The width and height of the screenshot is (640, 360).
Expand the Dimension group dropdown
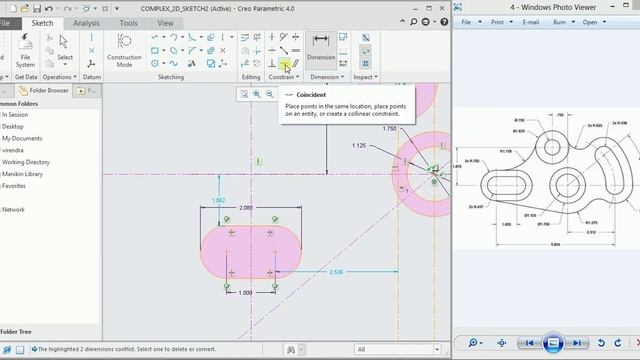coord(327,77)
